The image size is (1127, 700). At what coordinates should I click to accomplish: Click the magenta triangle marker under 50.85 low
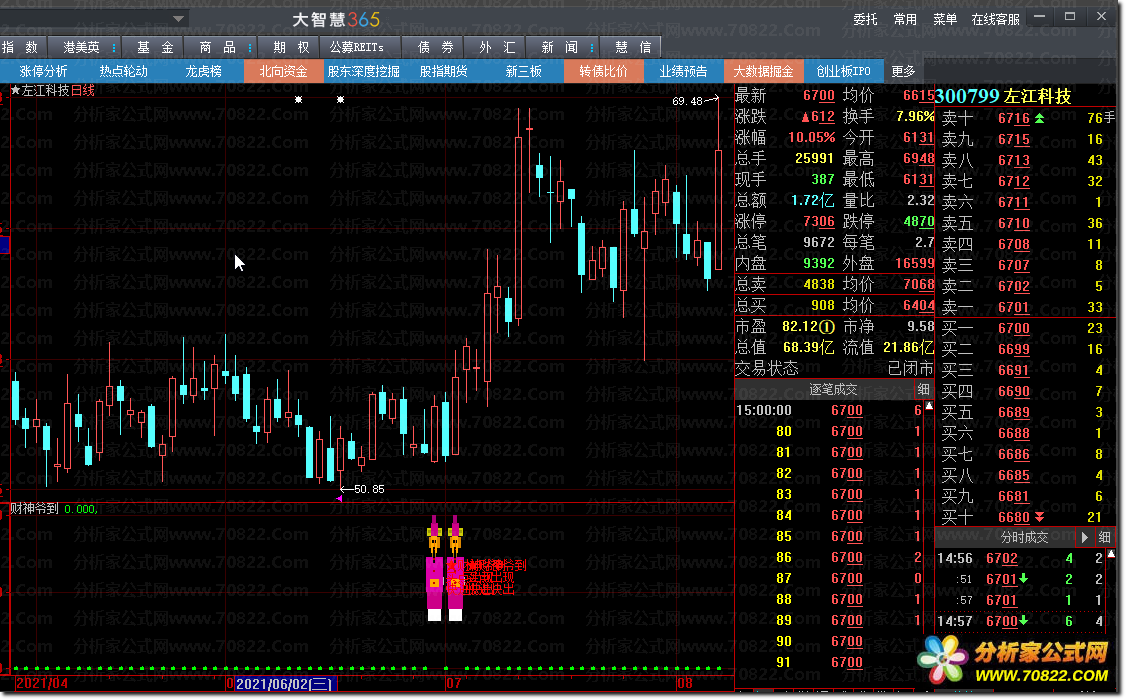click(339, 498)
